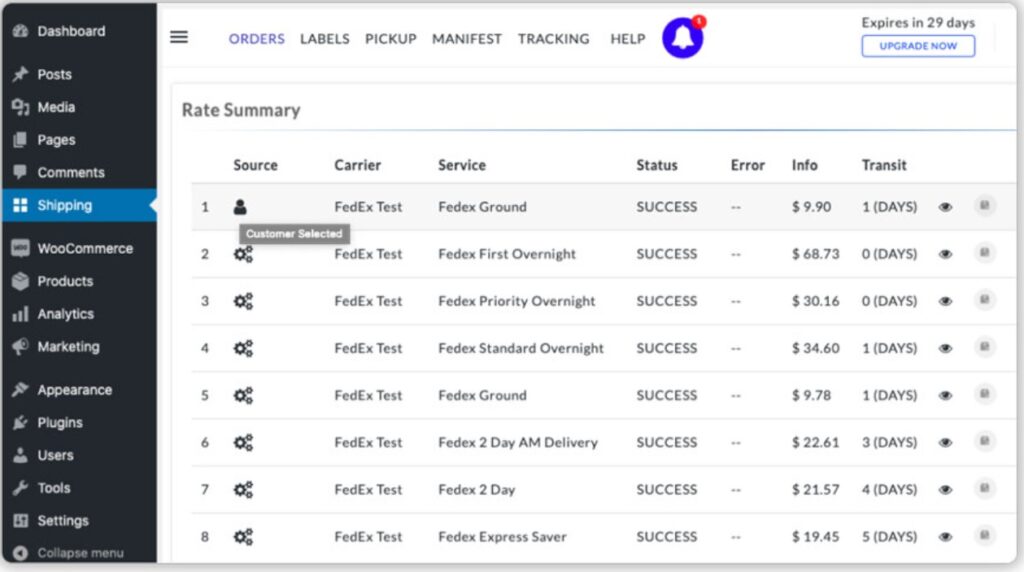The image size is (1024, 572).
Task: View details eye icon for row 7 Fedex 2 Day
Action: [945, 489]
